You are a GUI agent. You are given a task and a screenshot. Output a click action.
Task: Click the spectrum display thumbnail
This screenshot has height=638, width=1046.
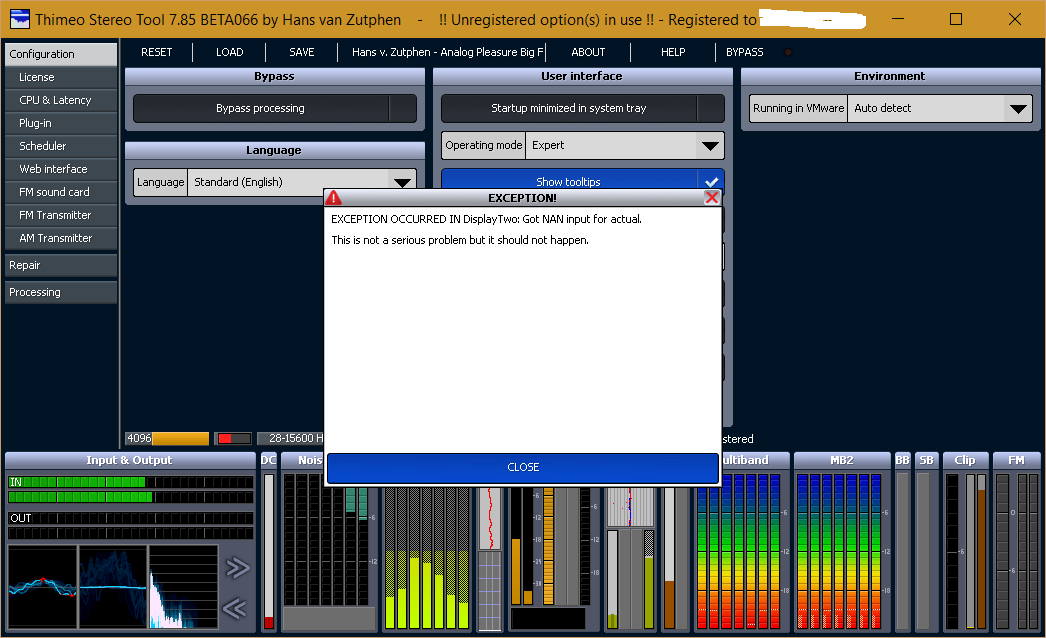tap(183, 587)
